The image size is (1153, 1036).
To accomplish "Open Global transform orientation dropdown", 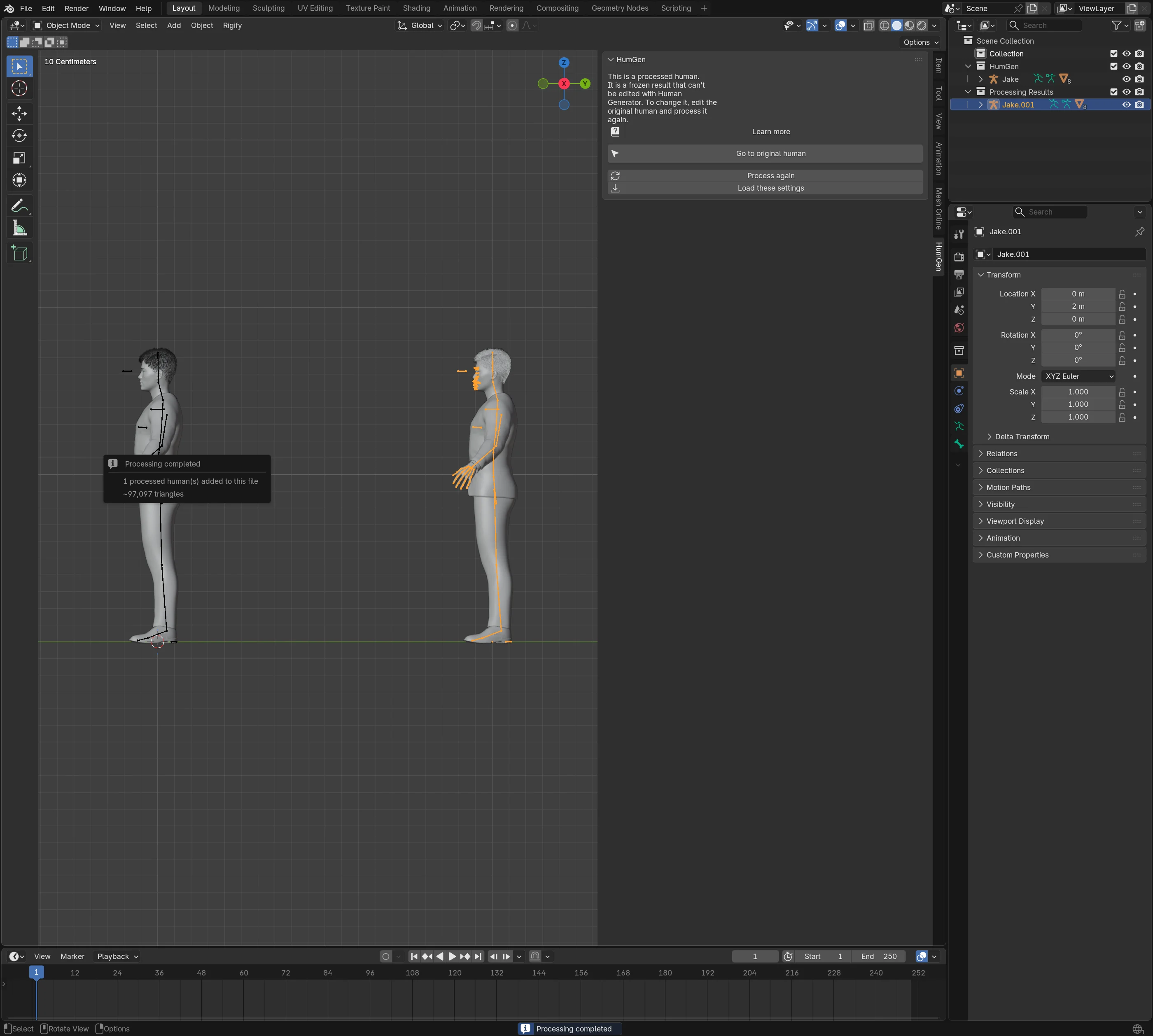I will point(420,26).
